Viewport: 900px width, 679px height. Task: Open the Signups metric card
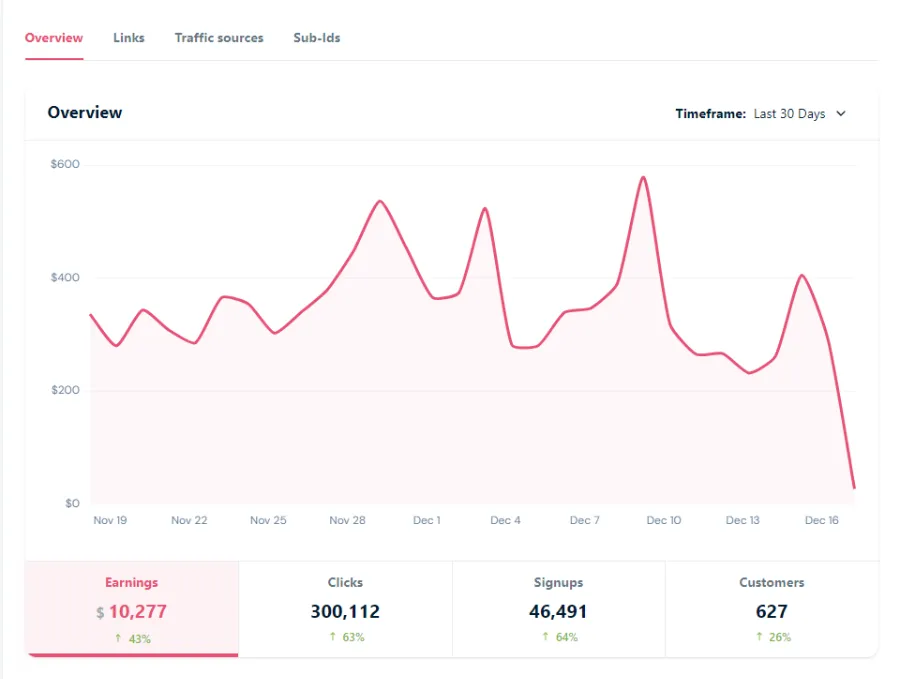pos(558,608)
